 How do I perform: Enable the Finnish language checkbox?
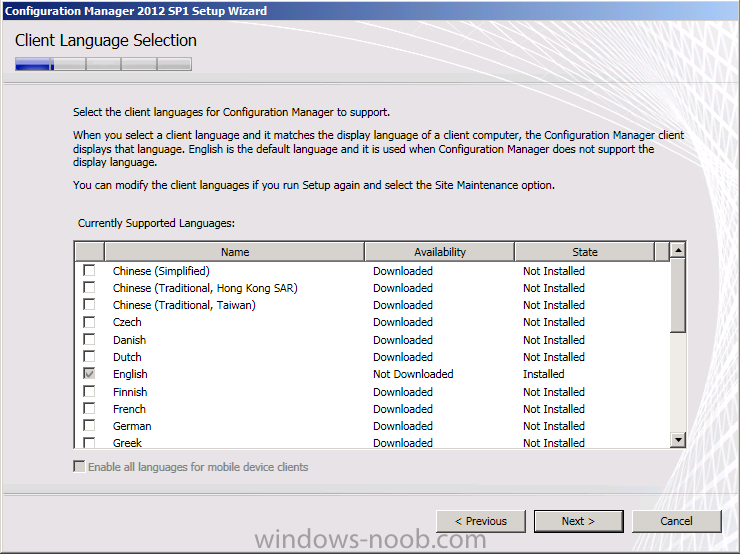[89, 391]
